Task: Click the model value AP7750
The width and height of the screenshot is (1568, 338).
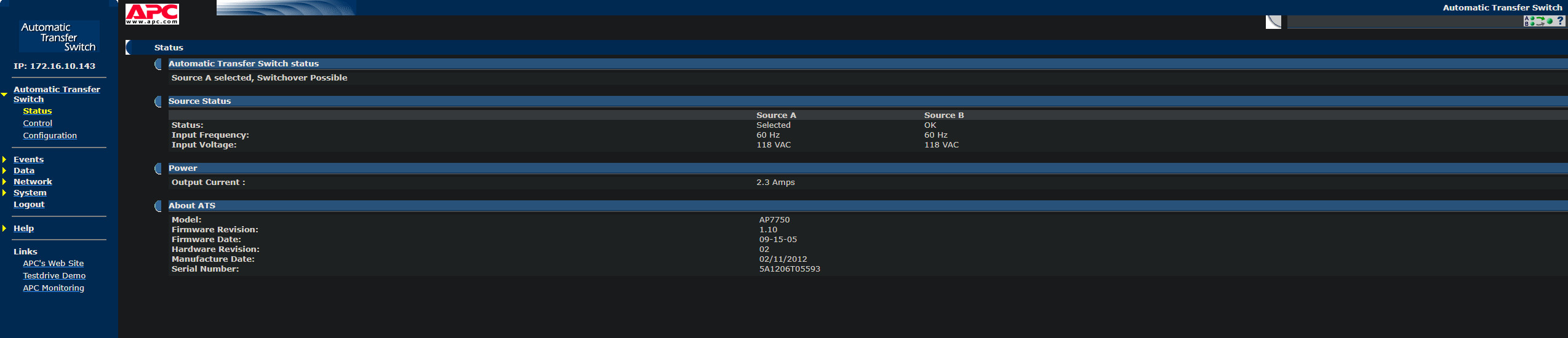Action: pyautogui.click(x=774, y=220)
